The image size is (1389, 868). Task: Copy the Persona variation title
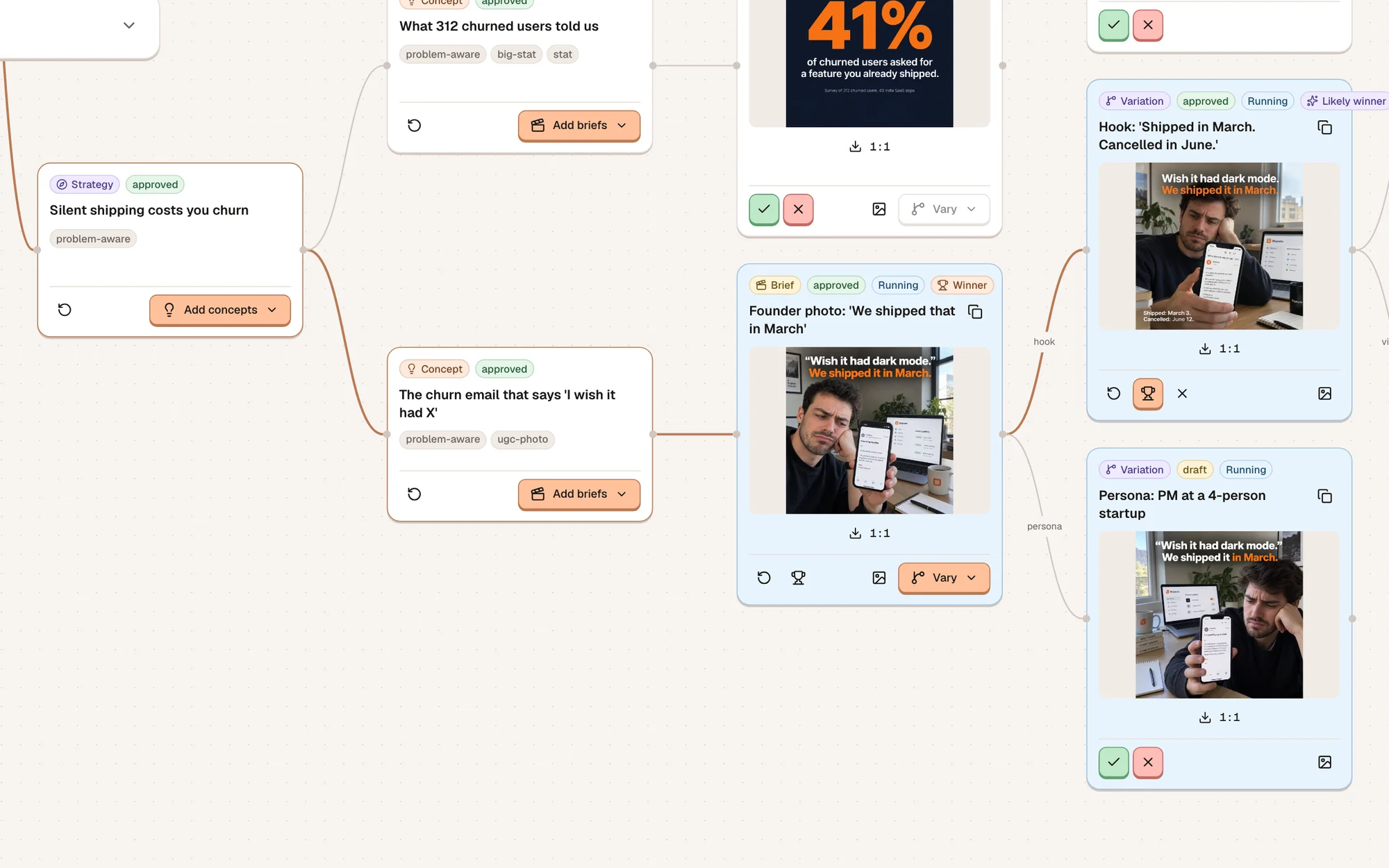tap(1324, 496)
